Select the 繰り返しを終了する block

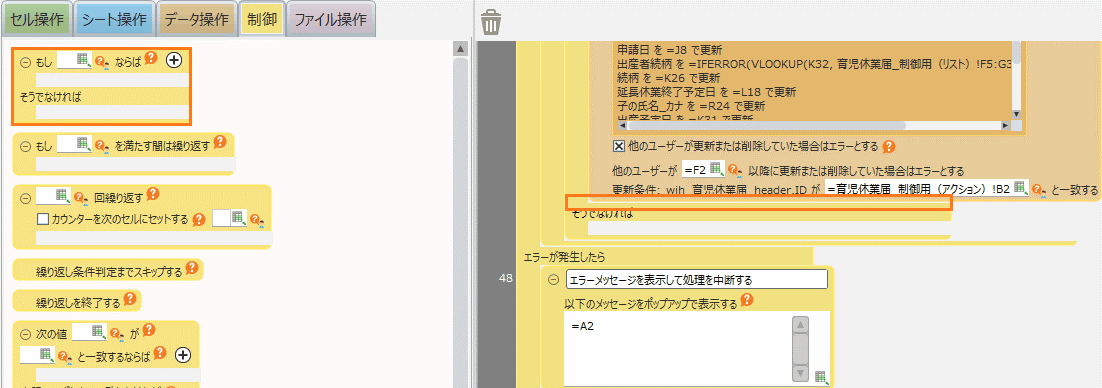(x=77, y=302)
